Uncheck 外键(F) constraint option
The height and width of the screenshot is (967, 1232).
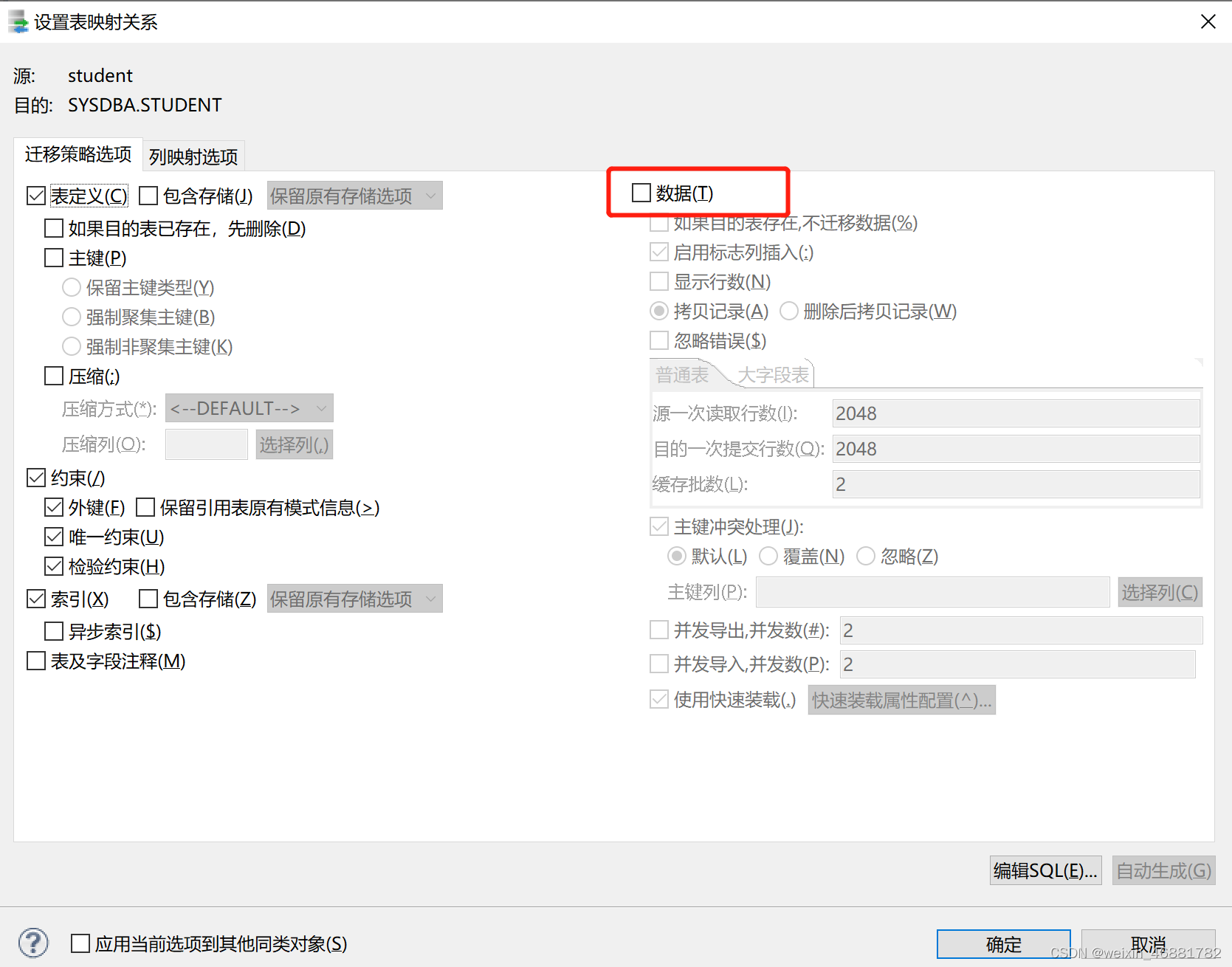[x=54, y=507]
